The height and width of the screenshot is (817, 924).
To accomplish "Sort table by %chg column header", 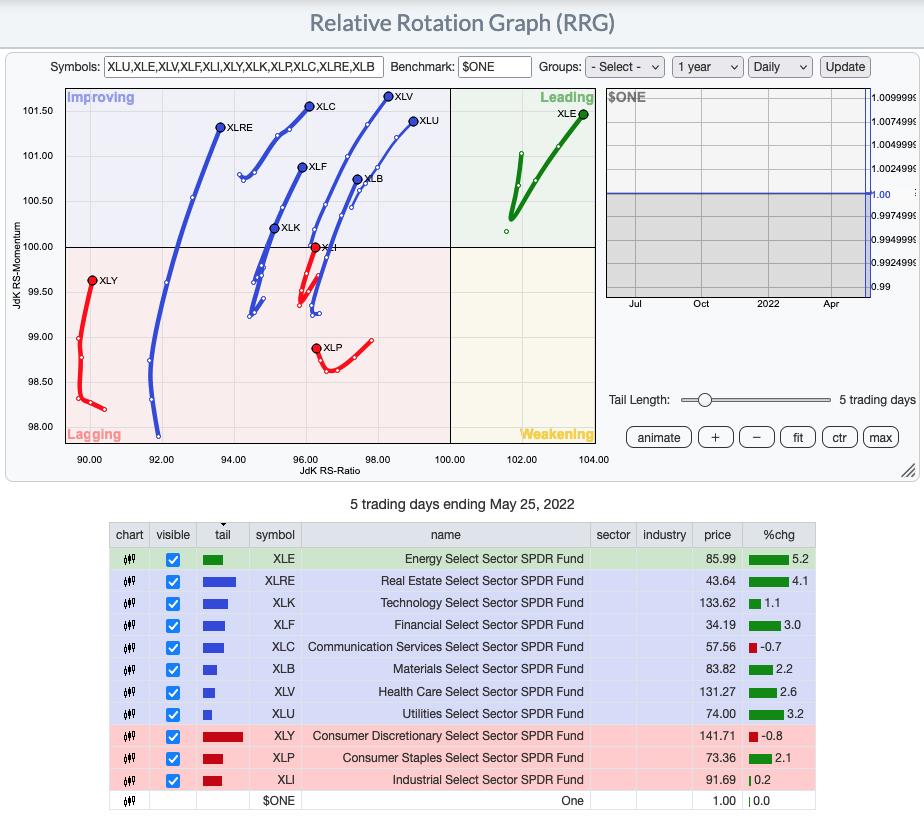I will coord(779,535).
